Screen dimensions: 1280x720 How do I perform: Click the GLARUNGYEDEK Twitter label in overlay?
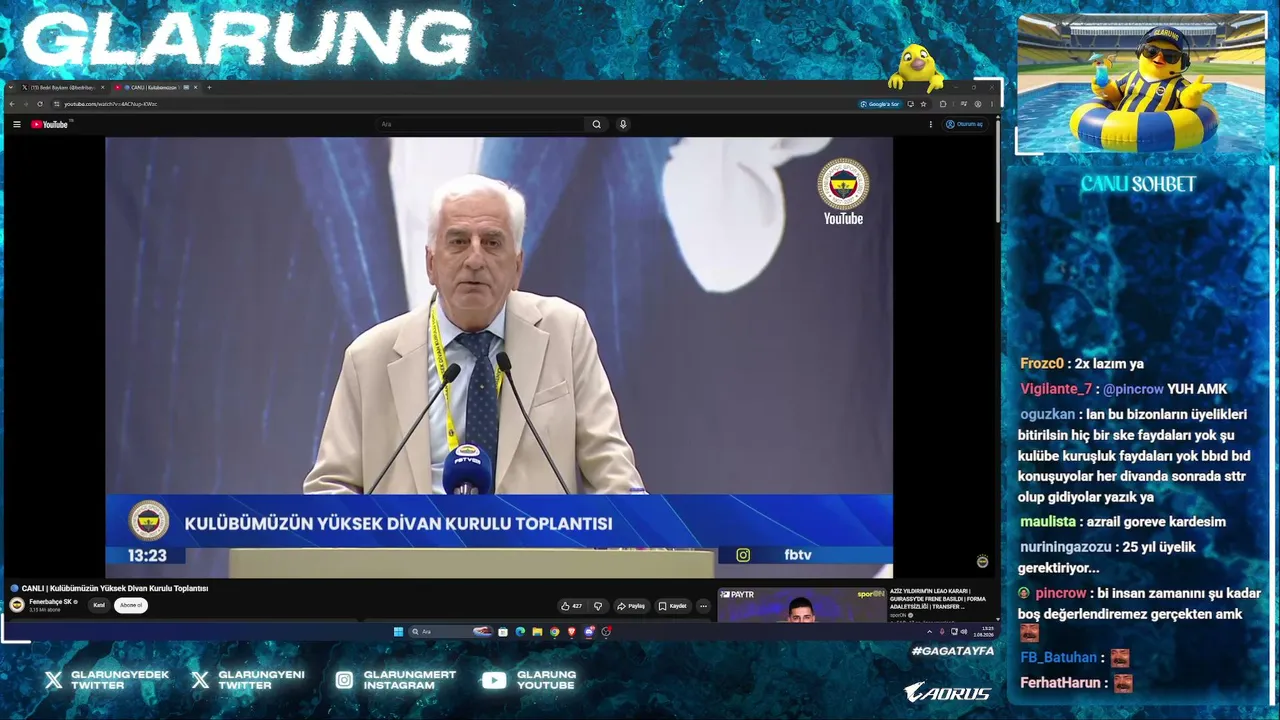[120, 680]
